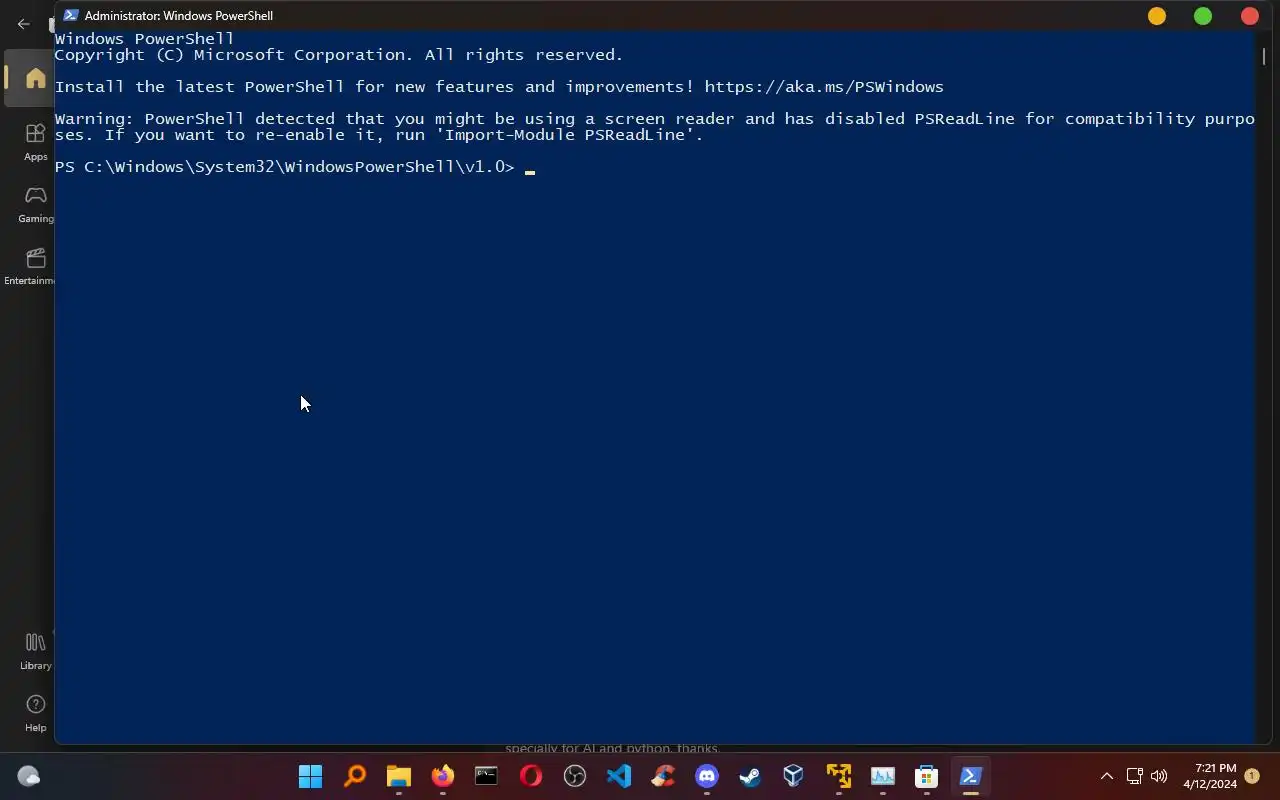Close PowerShell with red button
Viewport: 1280px width, 800px height.
pyautogui.click(x=1250, y=15)
